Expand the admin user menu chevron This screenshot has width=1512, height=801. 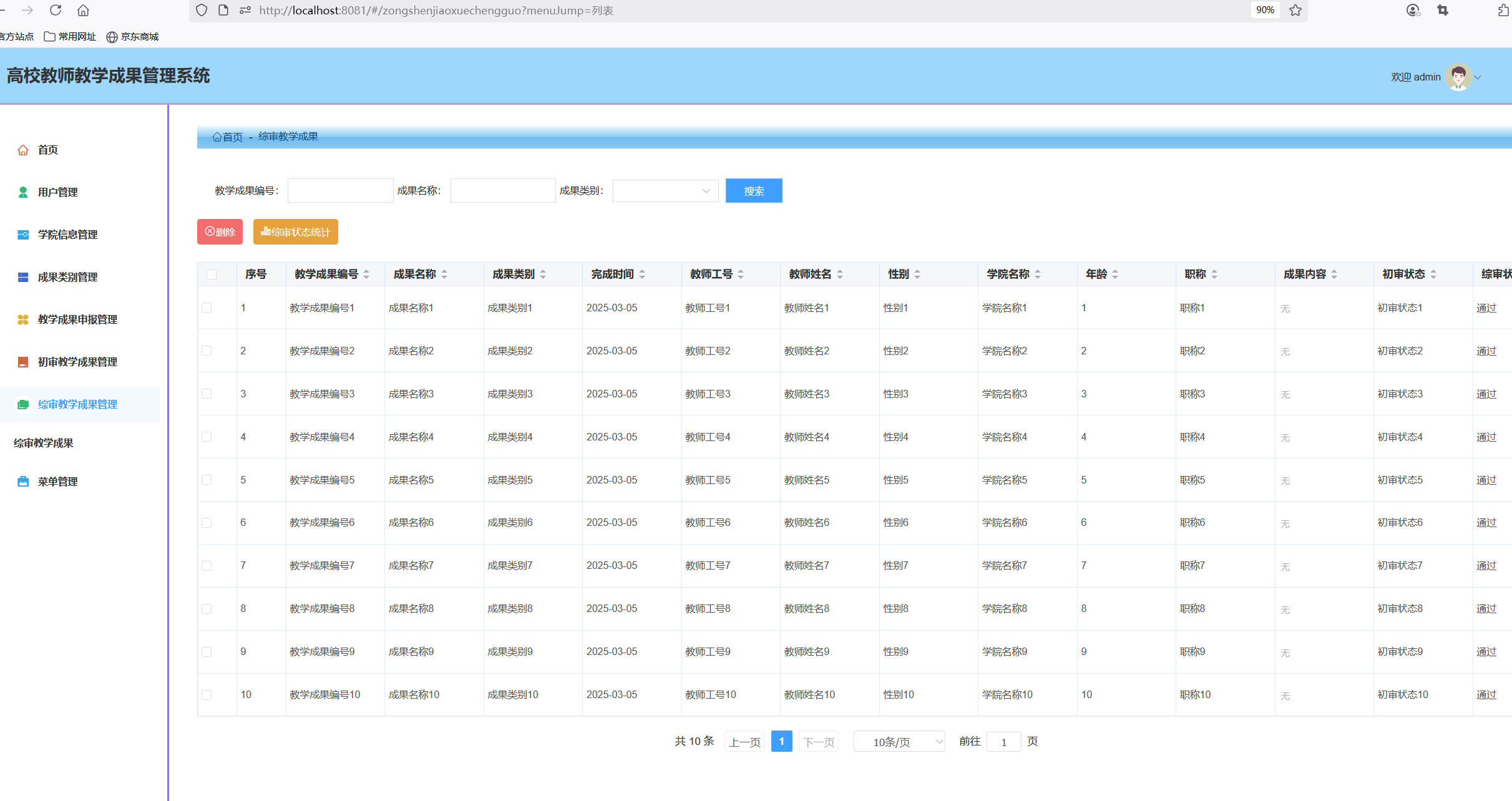[x=1478, y=77]
